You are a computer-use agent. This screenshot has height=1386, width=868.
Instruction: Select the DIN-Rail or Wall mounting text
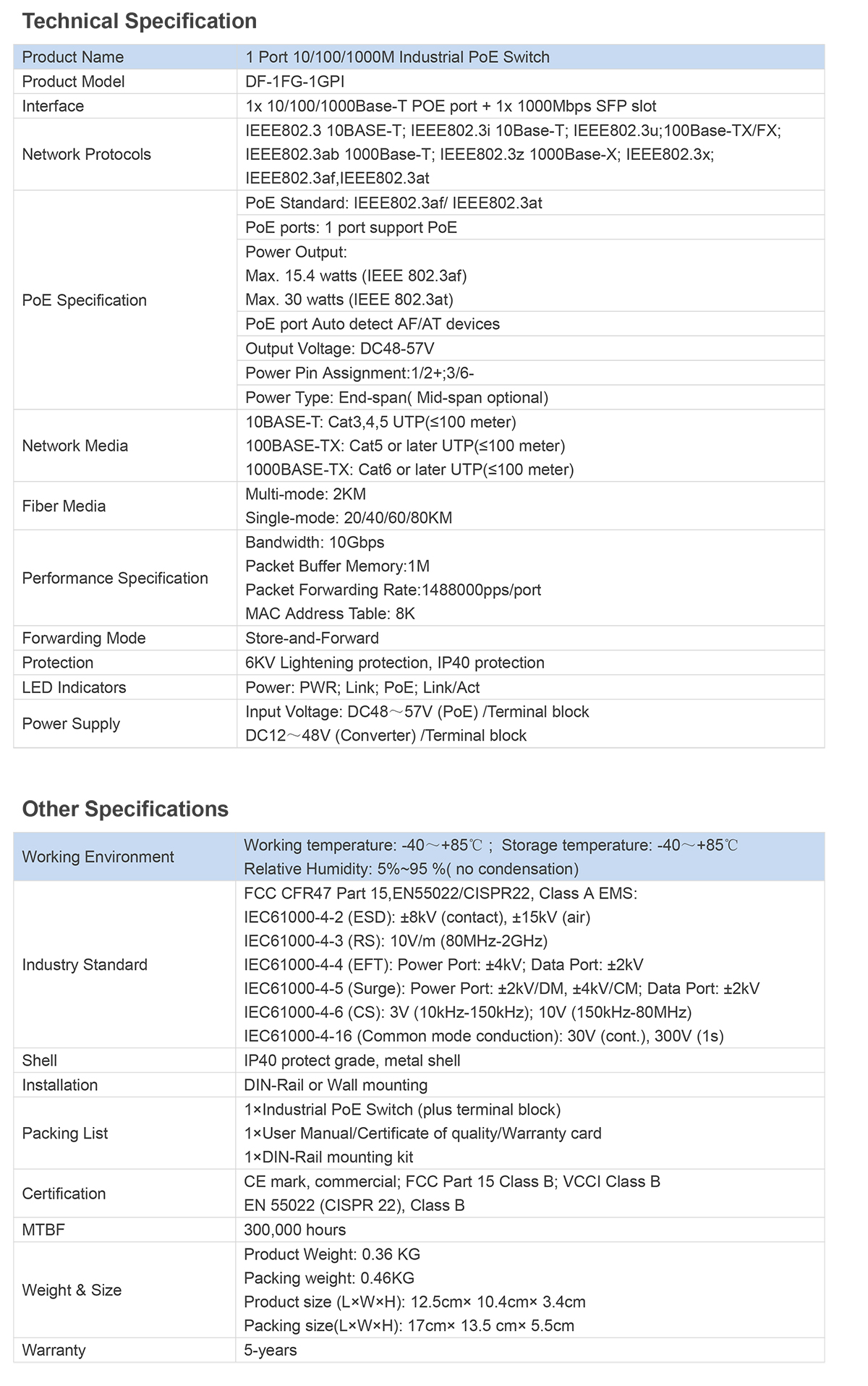336,1085
